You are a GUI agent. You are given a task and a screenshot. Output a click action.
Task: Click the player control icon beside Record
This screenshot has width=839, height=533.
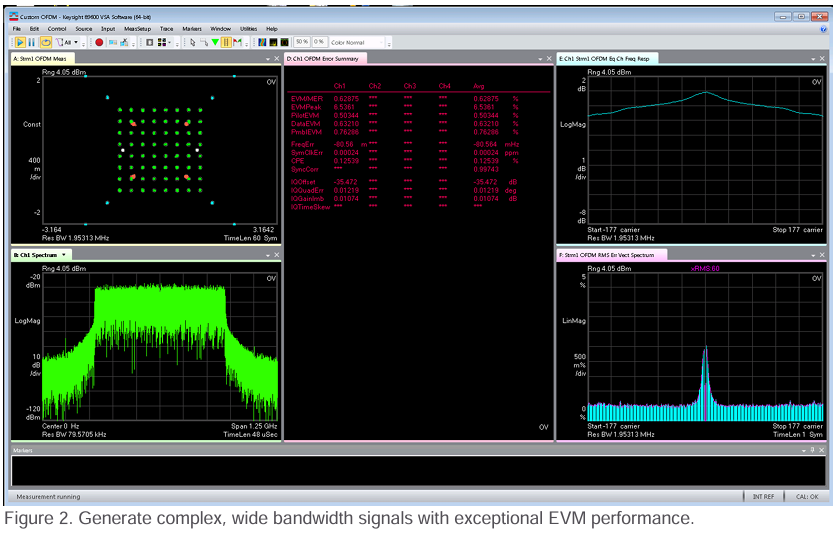[x=113, y=42]
